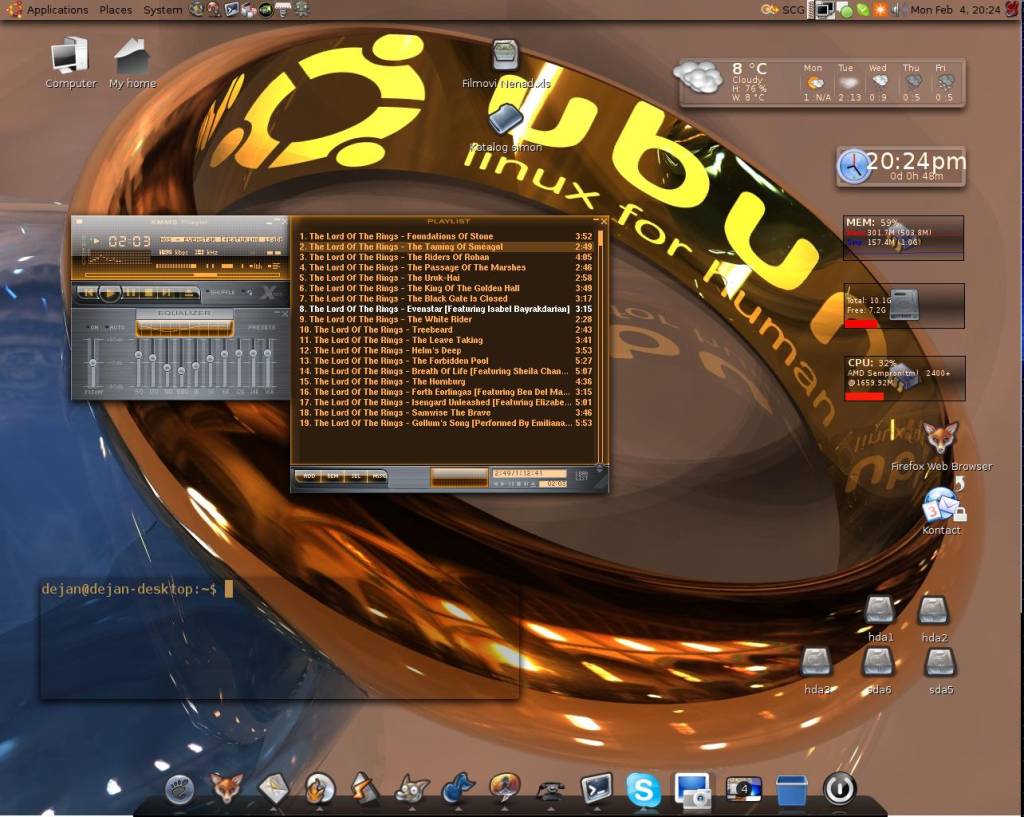Image resolution: width=1024 pixels, height=817 pixels.
Task: Click the stop button in XMMS
Action: (x=149, y=292)
